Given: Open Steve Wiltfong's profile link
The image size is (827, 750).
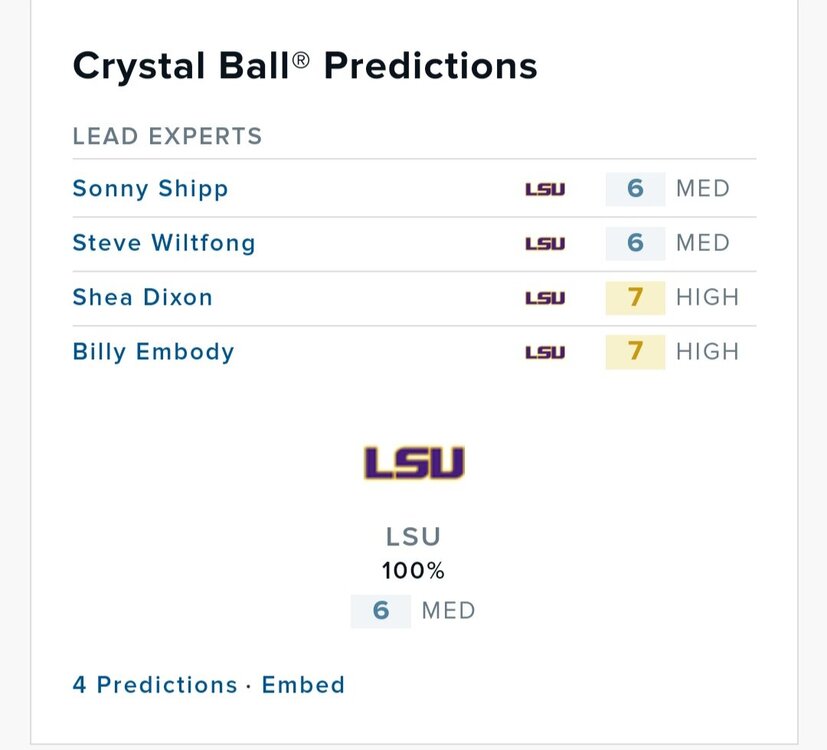Looking at the screenshot, I should pos(164,243).
